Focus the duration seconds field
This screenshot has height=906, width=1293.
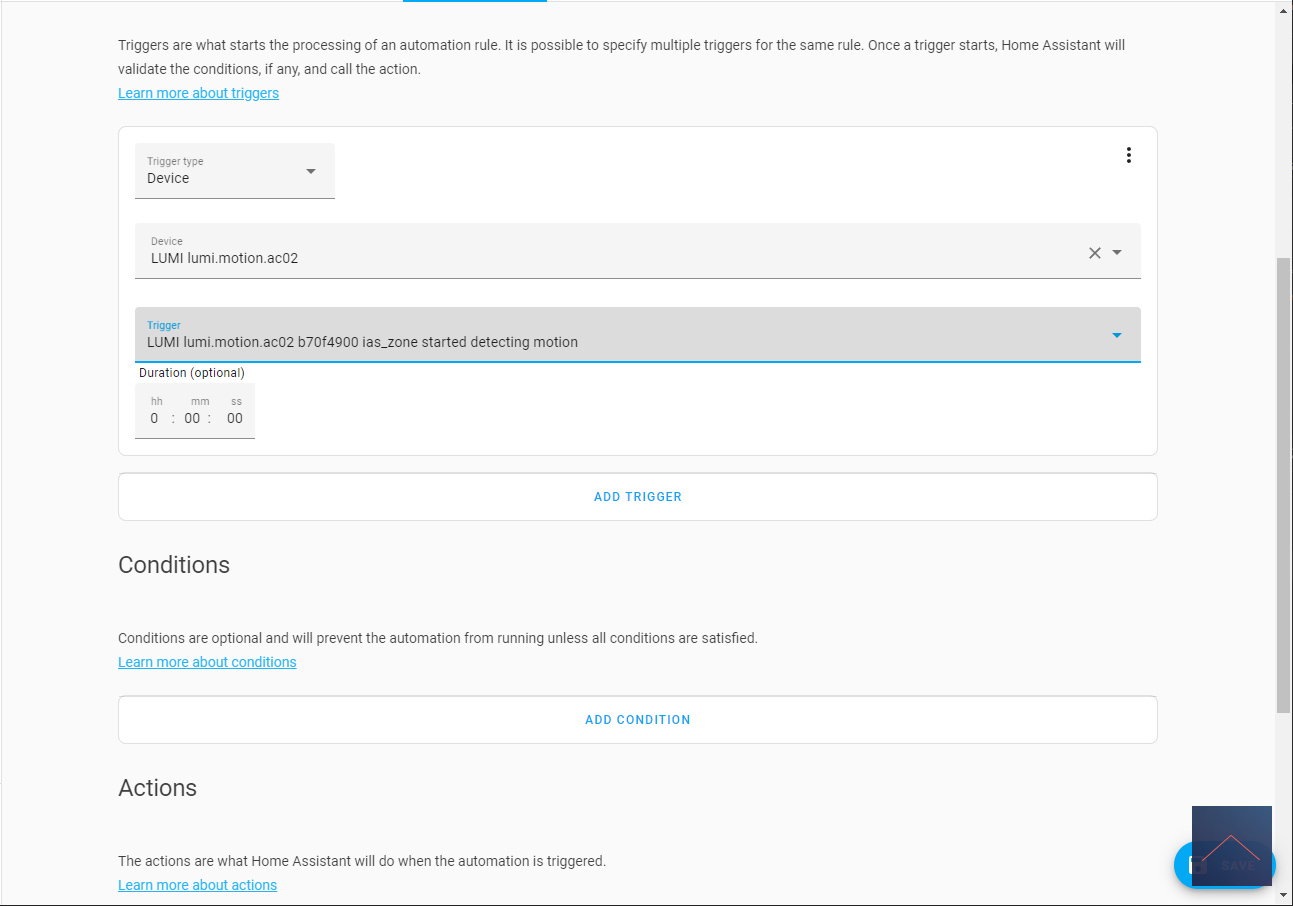234,418
